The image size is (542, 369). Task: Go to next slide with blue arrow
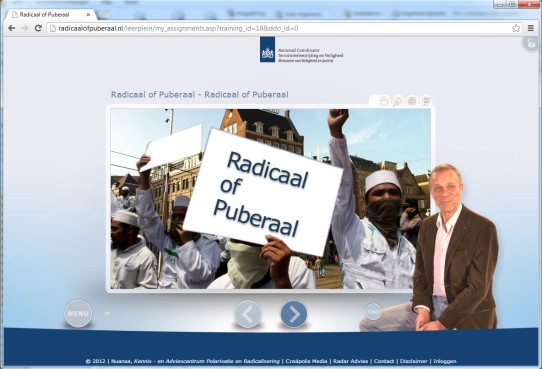(293, 314)
